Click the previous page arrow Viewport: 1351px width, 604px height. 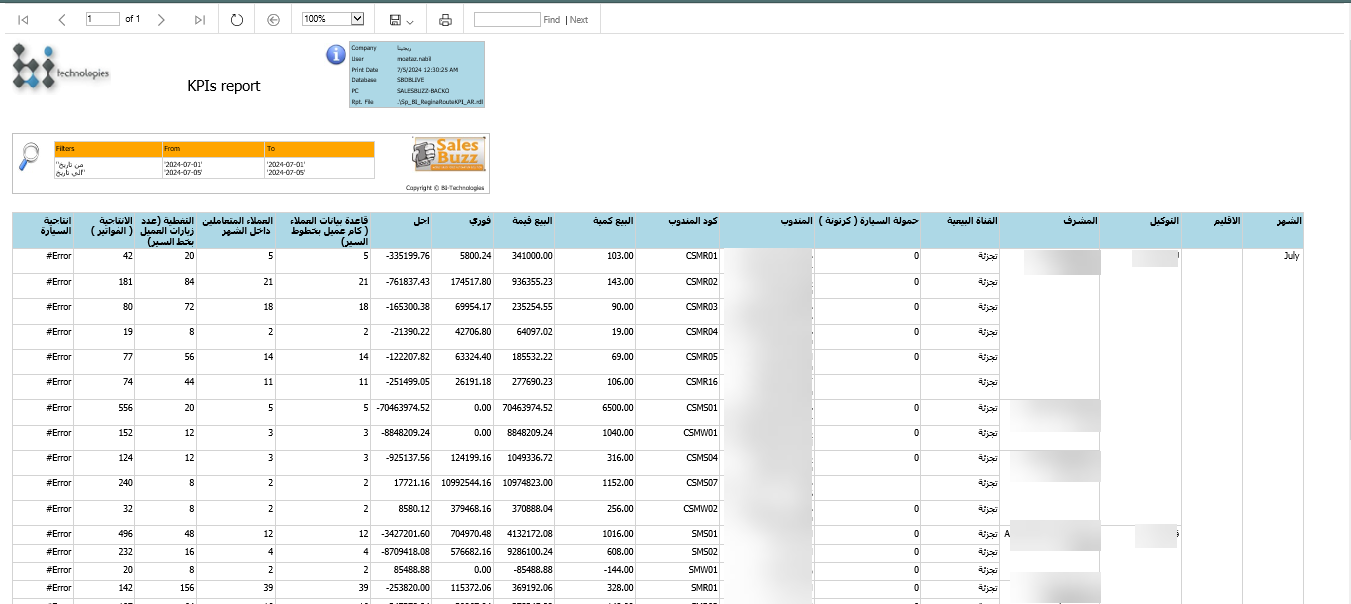pyautogui.click(x=62, y=20)
